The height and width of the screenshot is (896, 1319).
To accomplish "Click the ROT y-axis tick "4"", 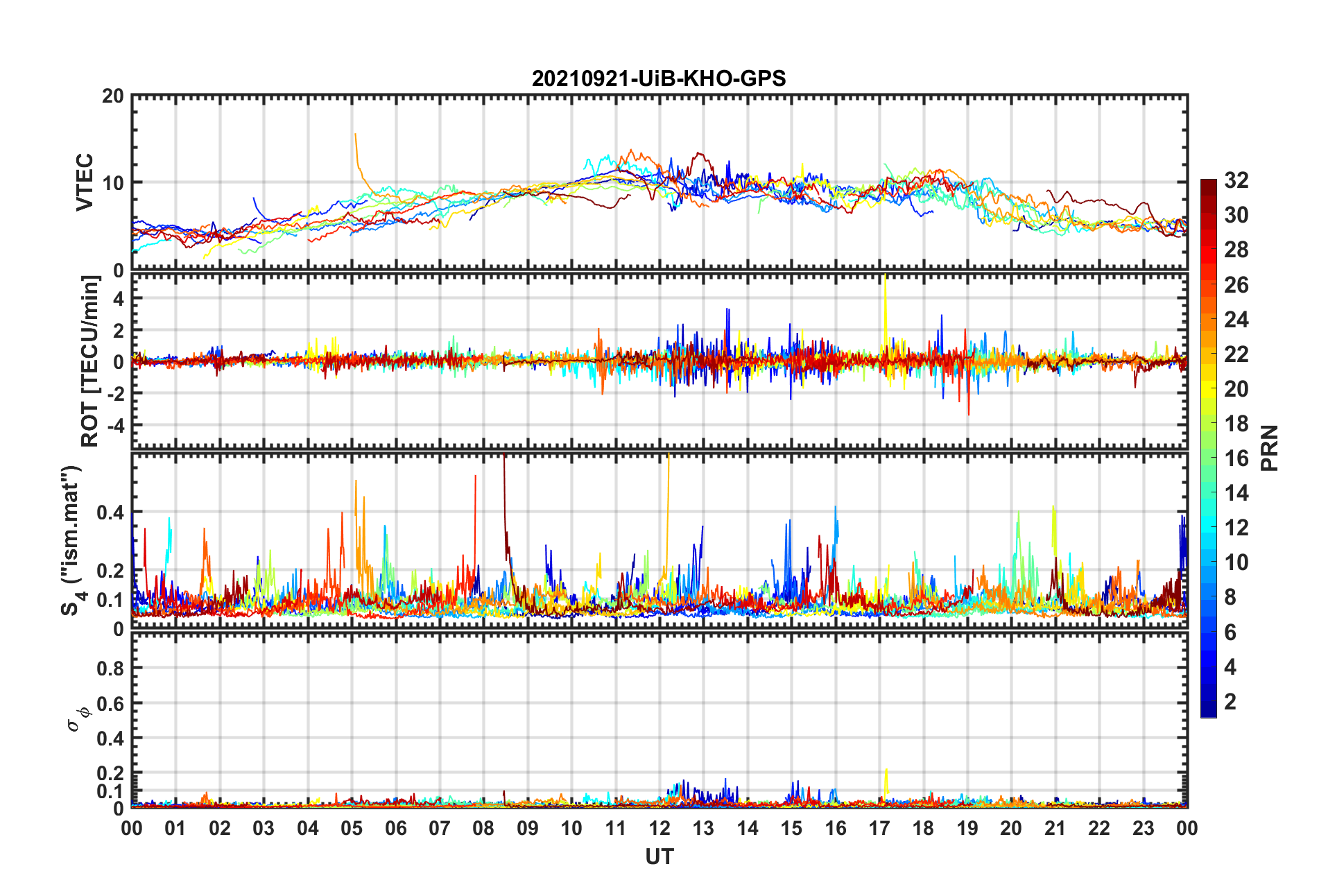I will pos(119,298).
